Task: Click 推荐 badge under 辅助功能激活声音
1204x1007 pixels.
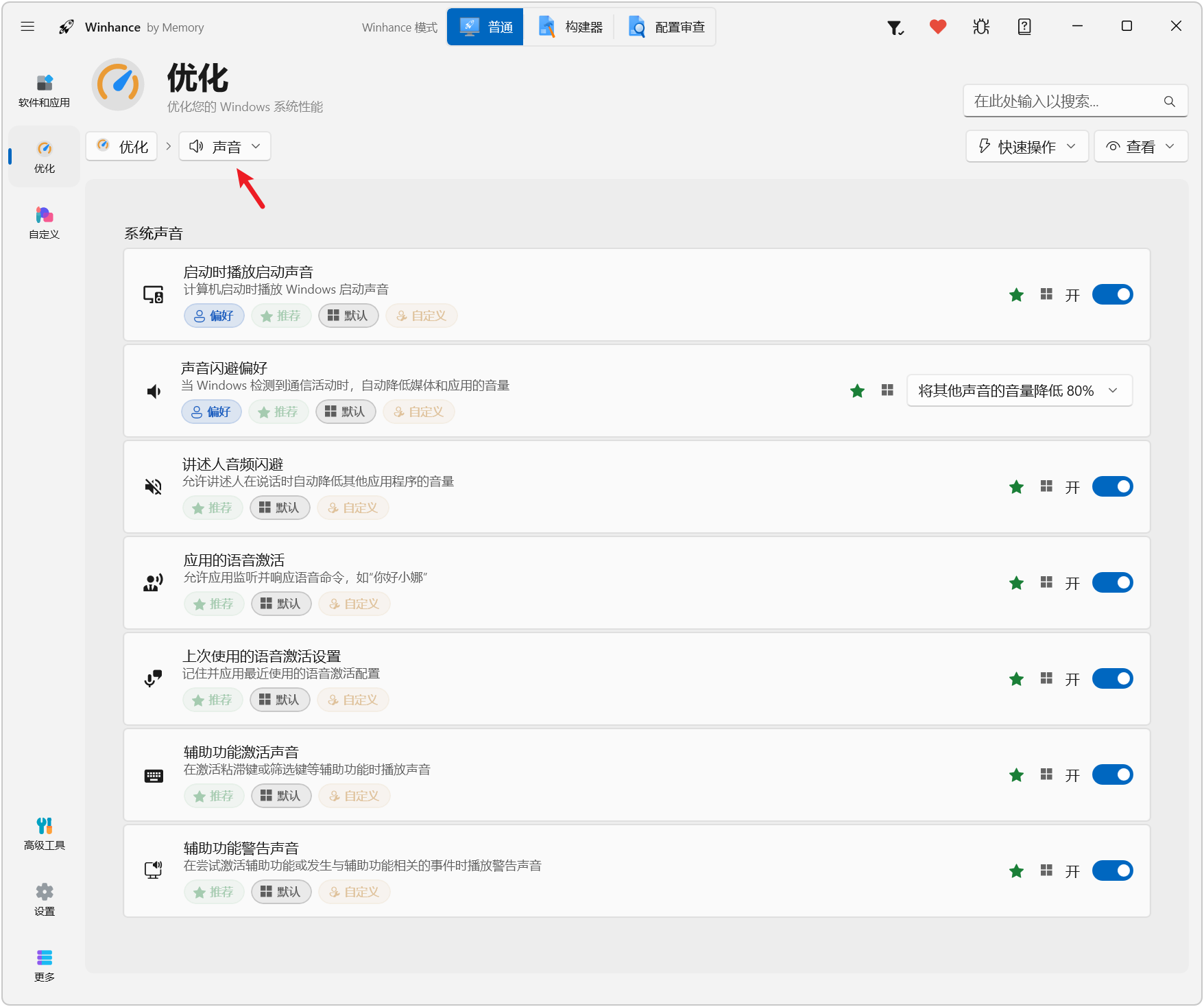Action: click(214, 796)
